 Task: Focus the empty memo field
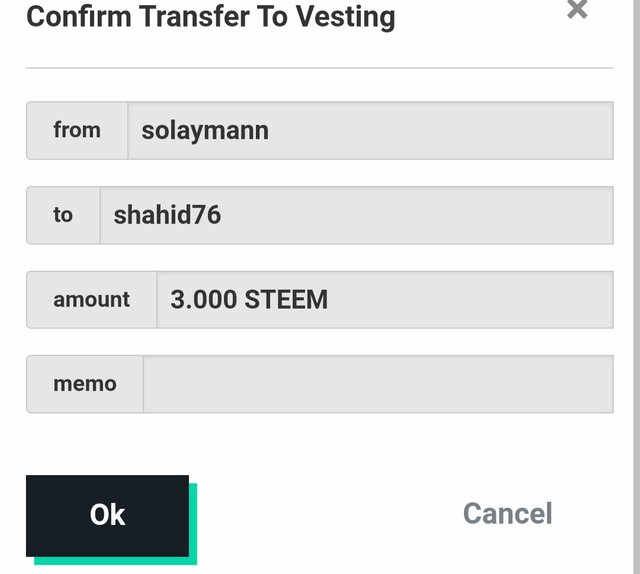point(378,384)
